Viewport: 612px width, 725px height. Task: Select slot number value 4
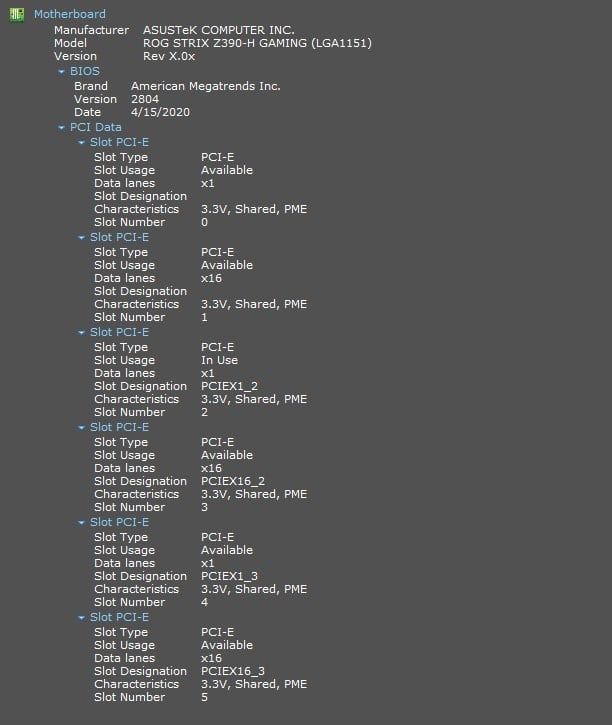point(204,602)
